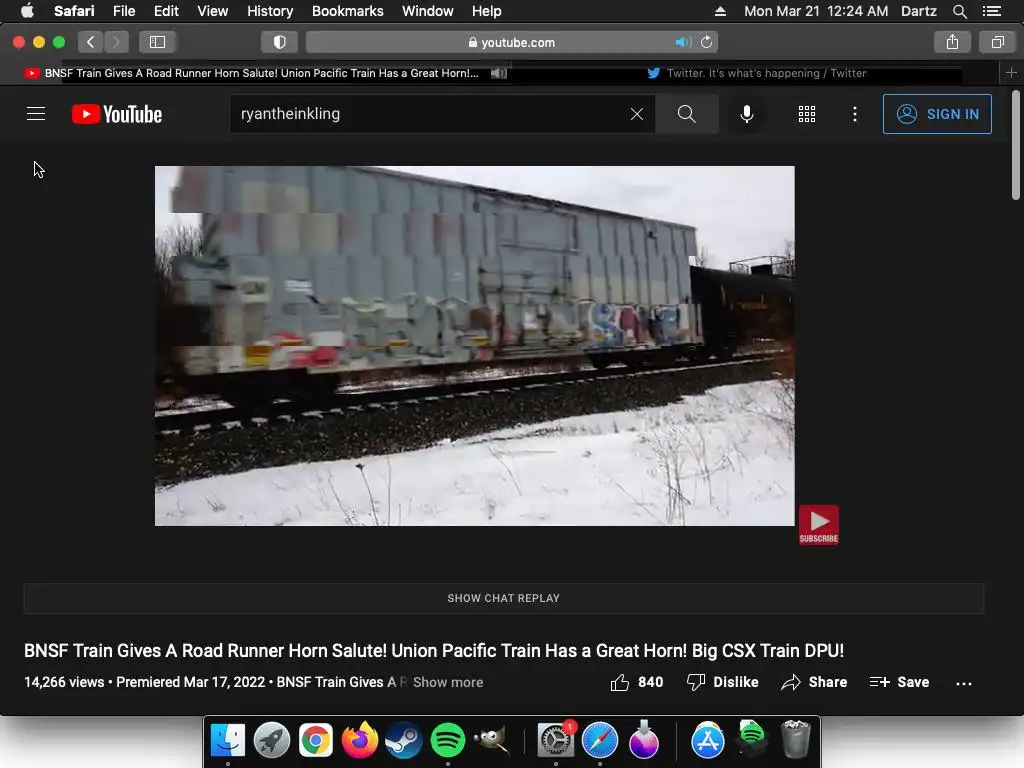Add a new Safari tab
This screenshot has width=1024, height=768.
coord(1011,73)
